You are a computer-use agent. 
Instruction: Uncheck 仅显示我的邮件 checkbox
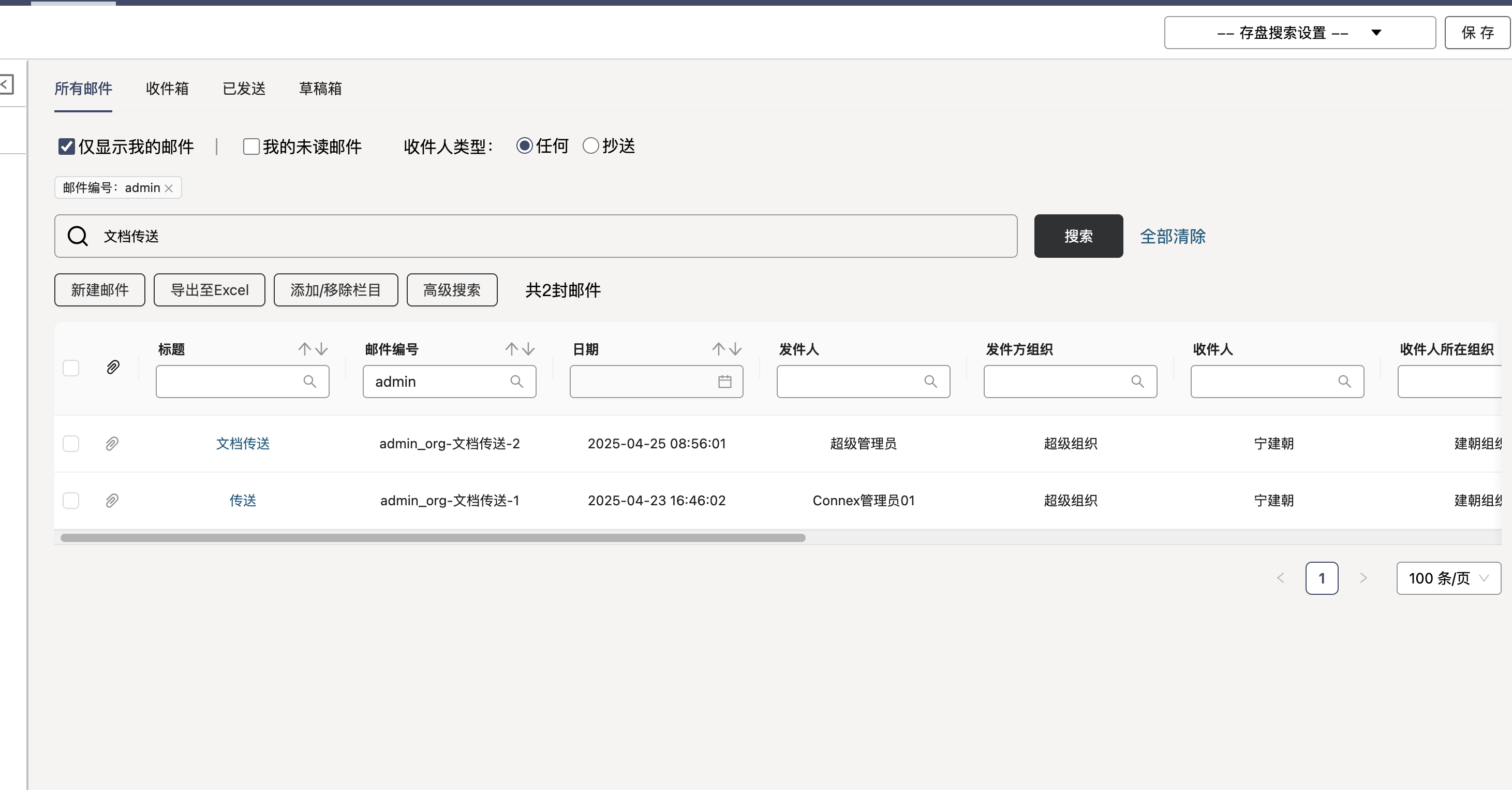[x=66, y=147]
